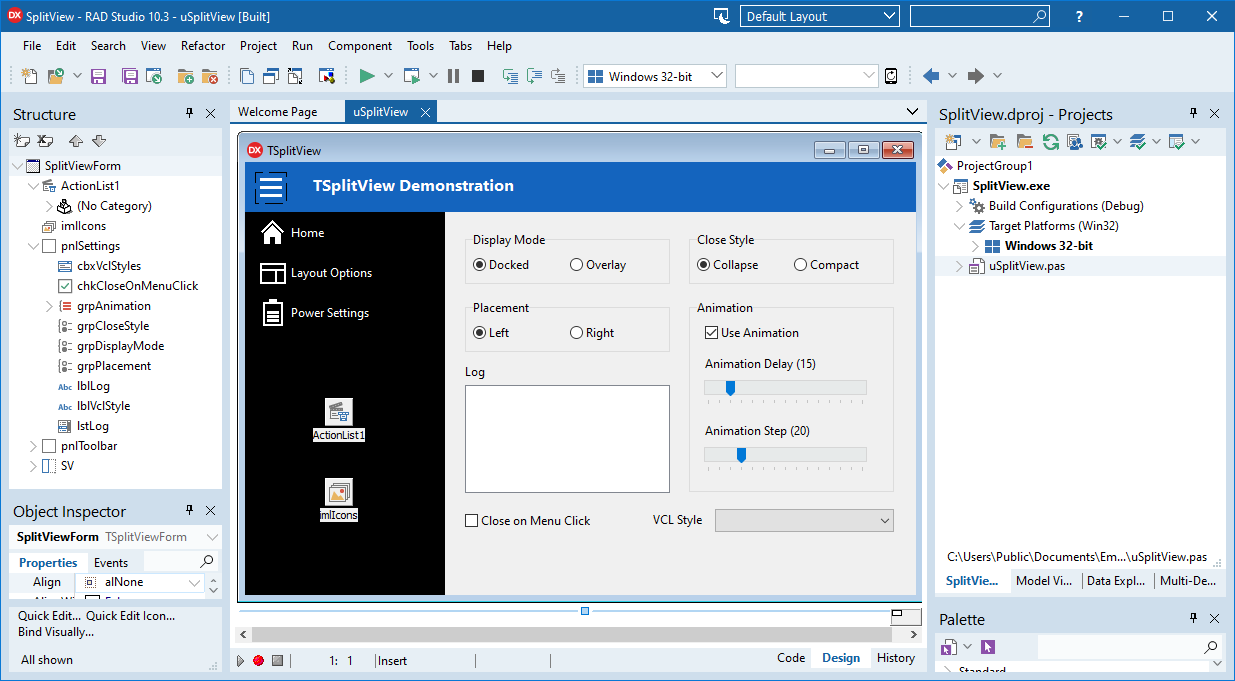Click the green Run button in toolbar
Viewport: 1235px width, 681px height.
[x=367, y=76]
